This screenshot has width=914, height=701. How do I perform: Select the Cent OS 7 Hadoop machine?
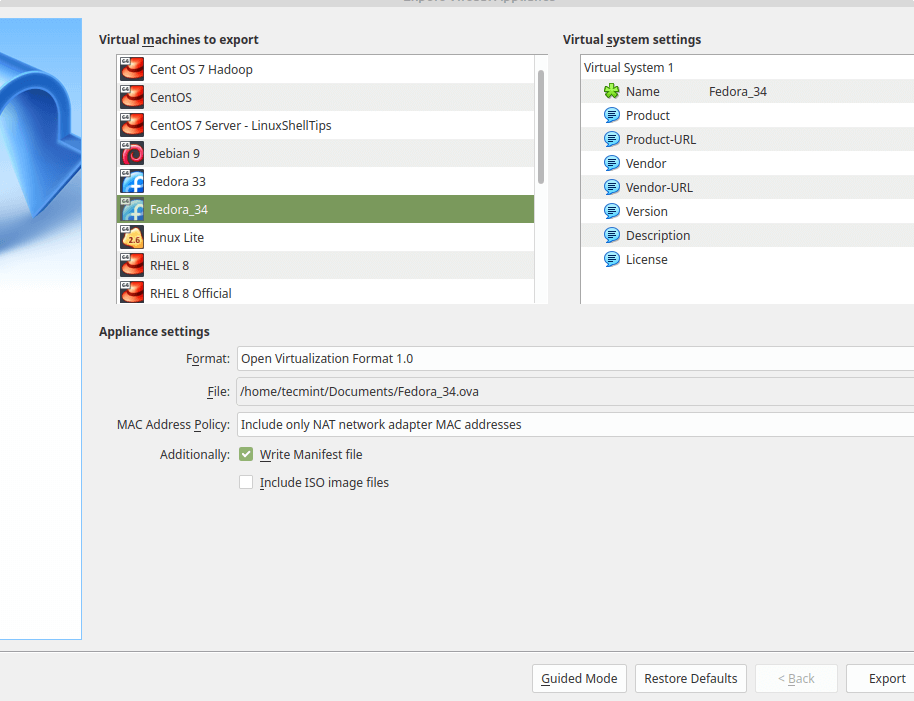[x=326, y=69]
